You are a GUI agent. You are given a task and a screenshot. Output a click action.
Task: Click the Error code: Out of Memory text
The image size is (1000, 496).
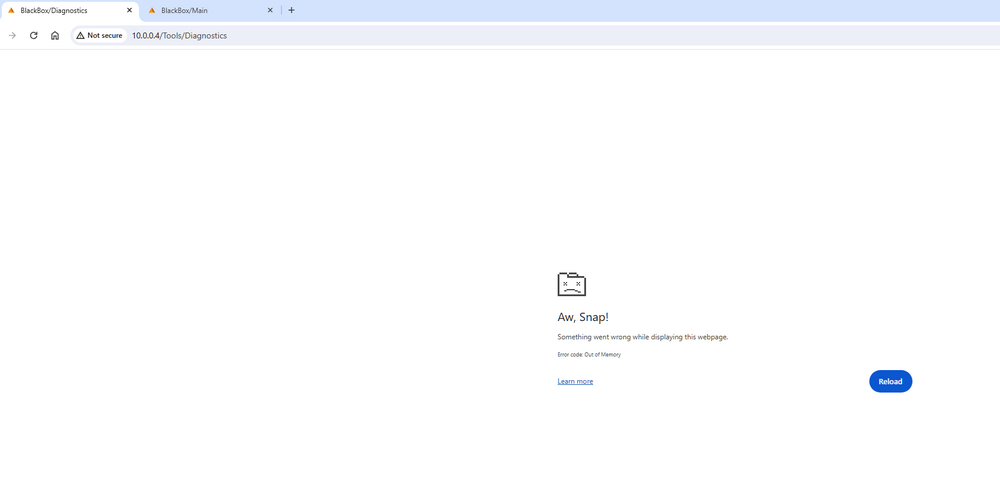(589, 354)
